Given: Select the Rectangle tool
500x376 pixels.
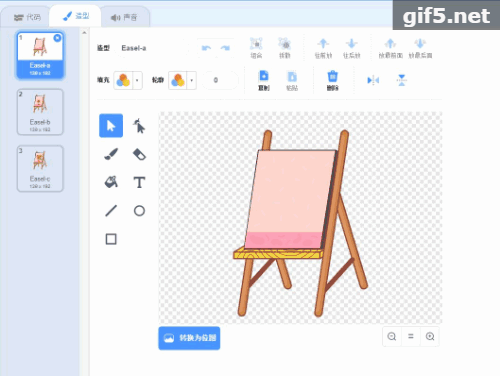Looking at the screenshot, I should point(111,239).
